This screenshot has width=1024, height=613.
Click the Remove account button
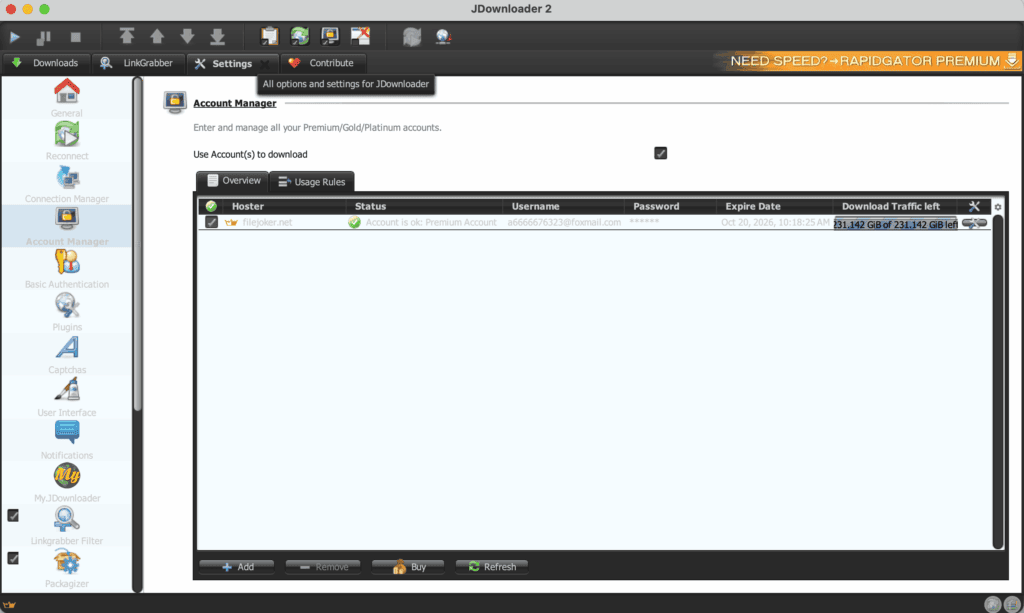click(323, 567)
